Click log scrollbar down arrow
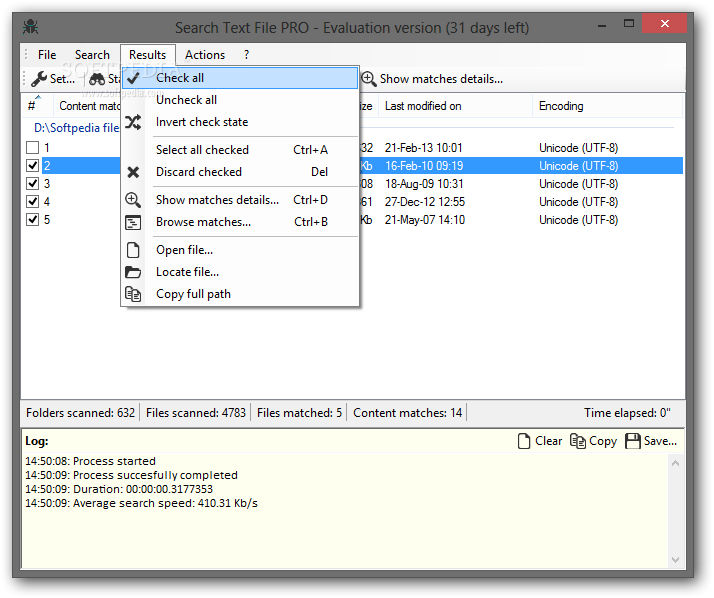The image size is (714, 598). click(675, 560)
